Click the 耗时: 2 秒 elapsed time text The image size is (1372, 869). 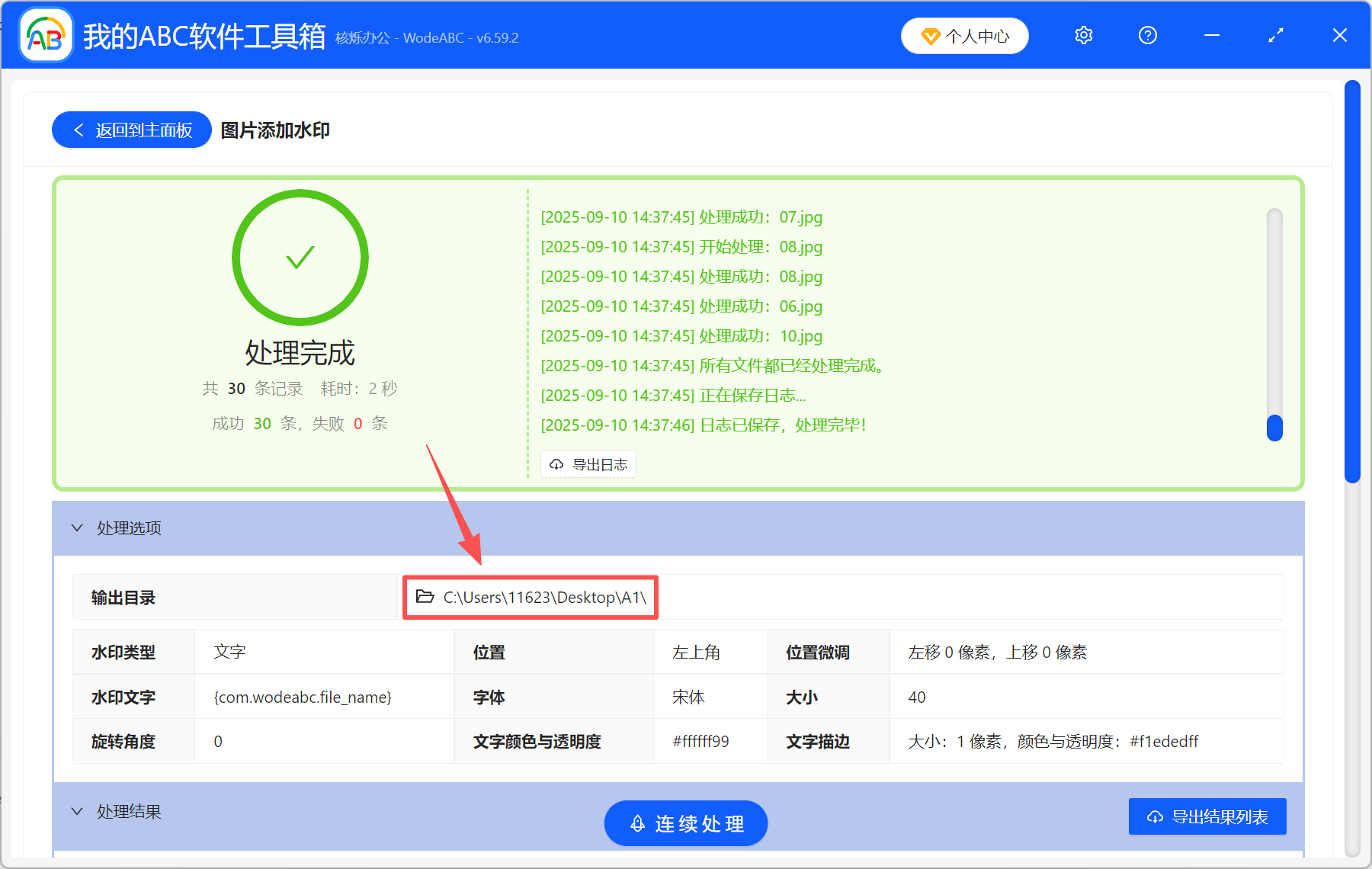(359, 389)
